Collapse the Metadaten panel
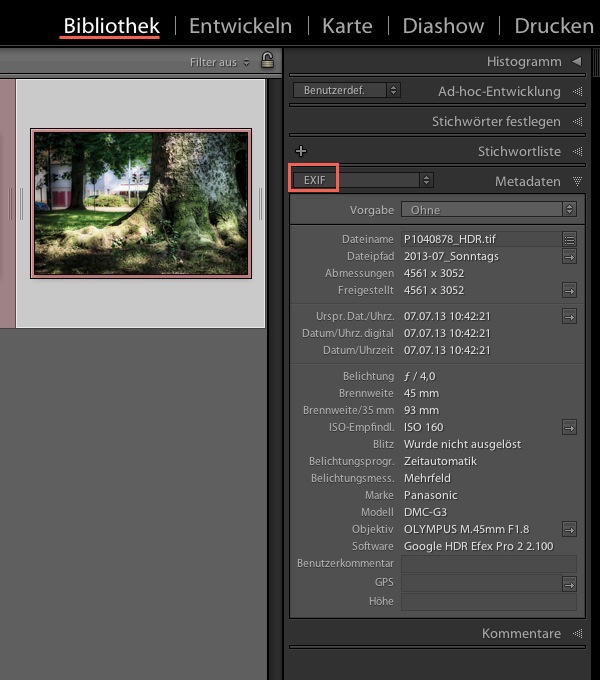600x680 pixels. coord(576,181)
